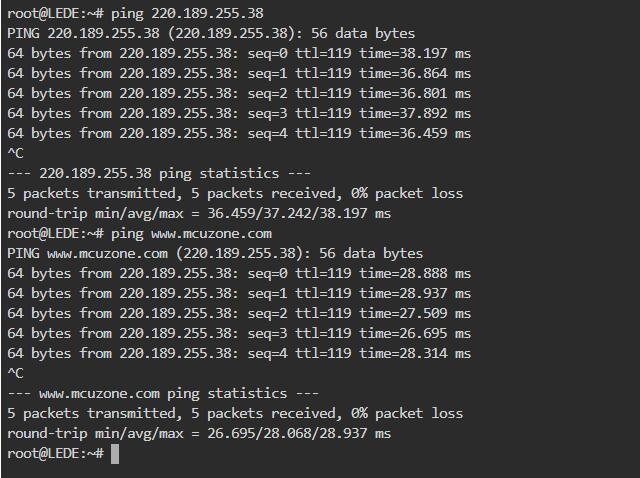Click the ping reply with time=36.459 ms
Viewport: 640px width, 478px height.
238,133
